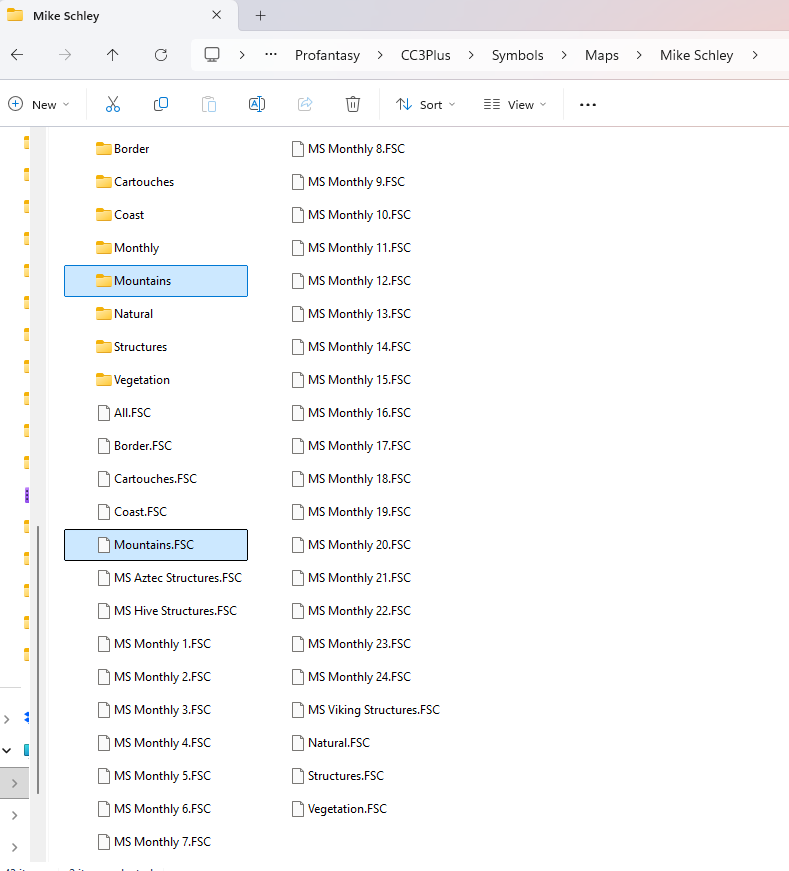Close the Mike Schley tab
The width and height of the screenshot is (789, 871).
pos(217,16)
